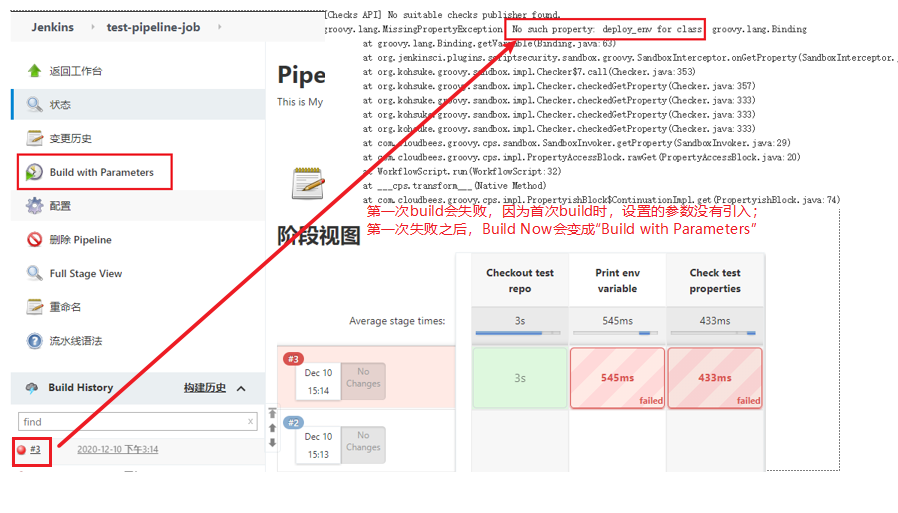
Task: Click the up arrow in the build history pager
Action: (273, 428)
